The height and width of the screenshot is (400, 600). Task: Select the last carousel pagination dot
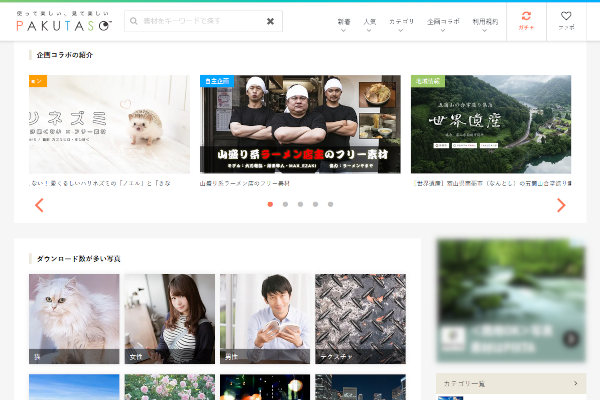(x=330, y=204)
